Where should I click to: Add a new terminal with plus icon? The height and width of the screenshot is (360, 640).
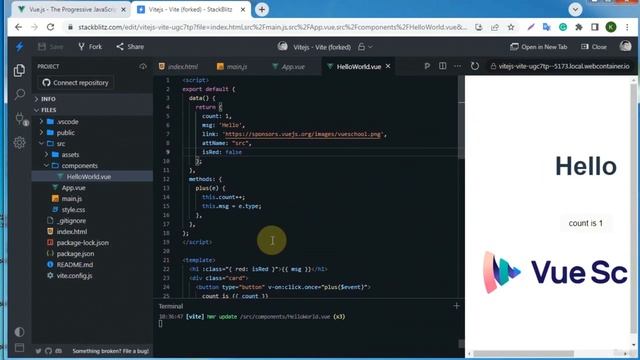click(x=456, y=306)
